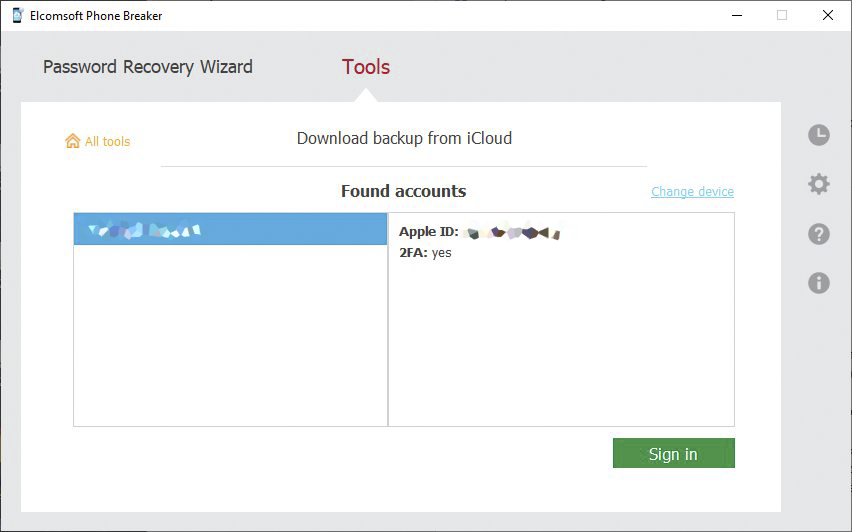
Task: Open the history clock icon in sidebar
Action: point(818,135)
